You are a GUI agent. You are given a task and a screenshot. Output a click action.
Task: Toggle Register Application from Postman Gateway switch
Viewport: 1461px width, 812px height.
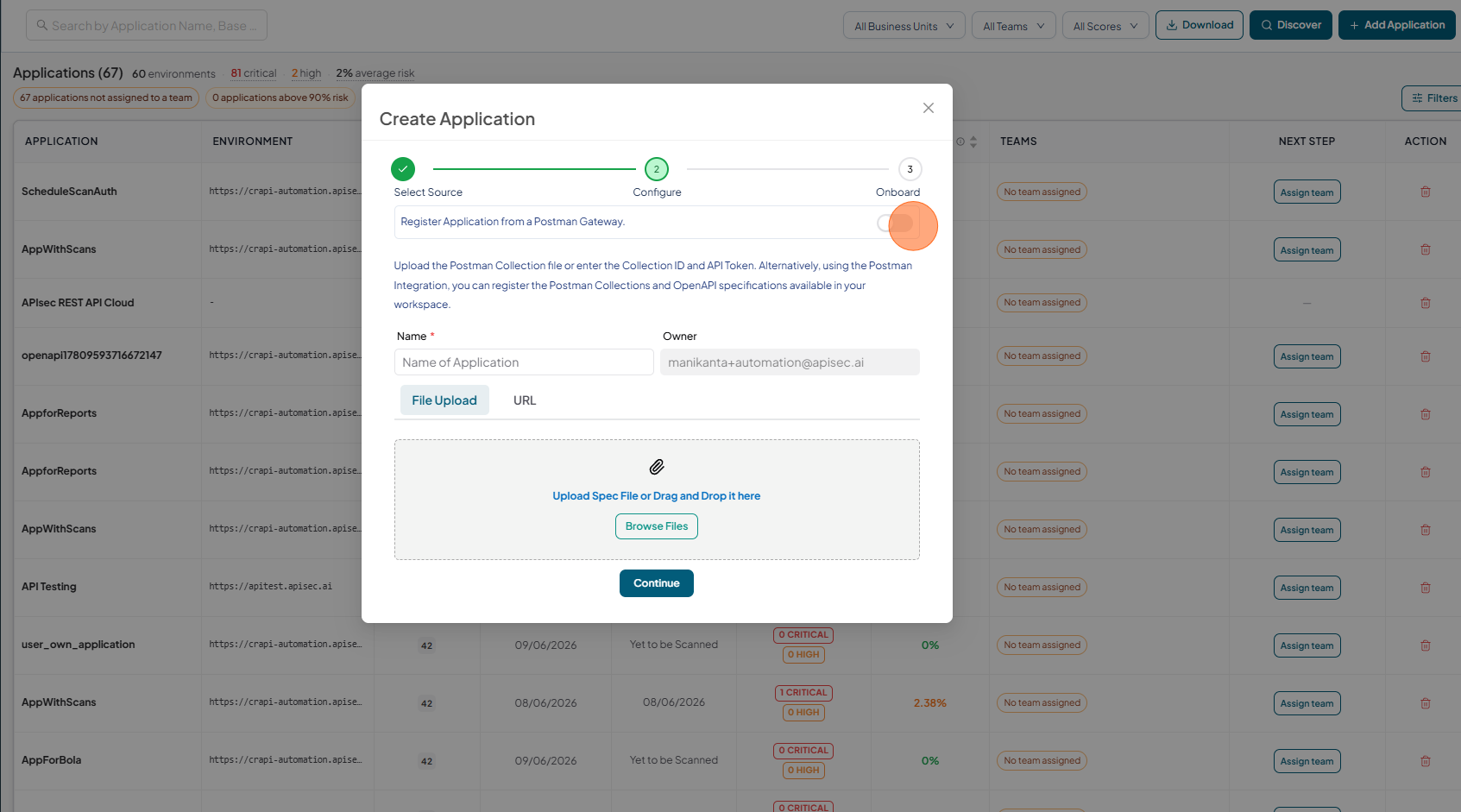896,223
